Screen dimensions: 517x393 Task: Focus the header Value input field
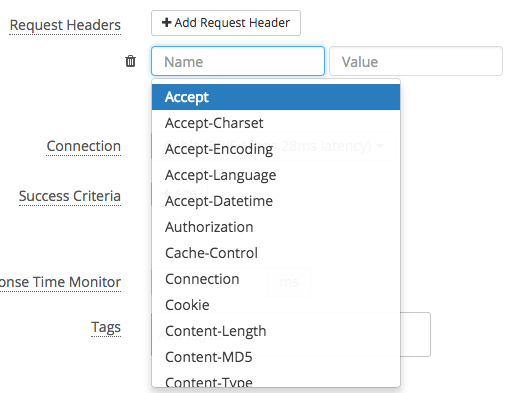point(416,61)
